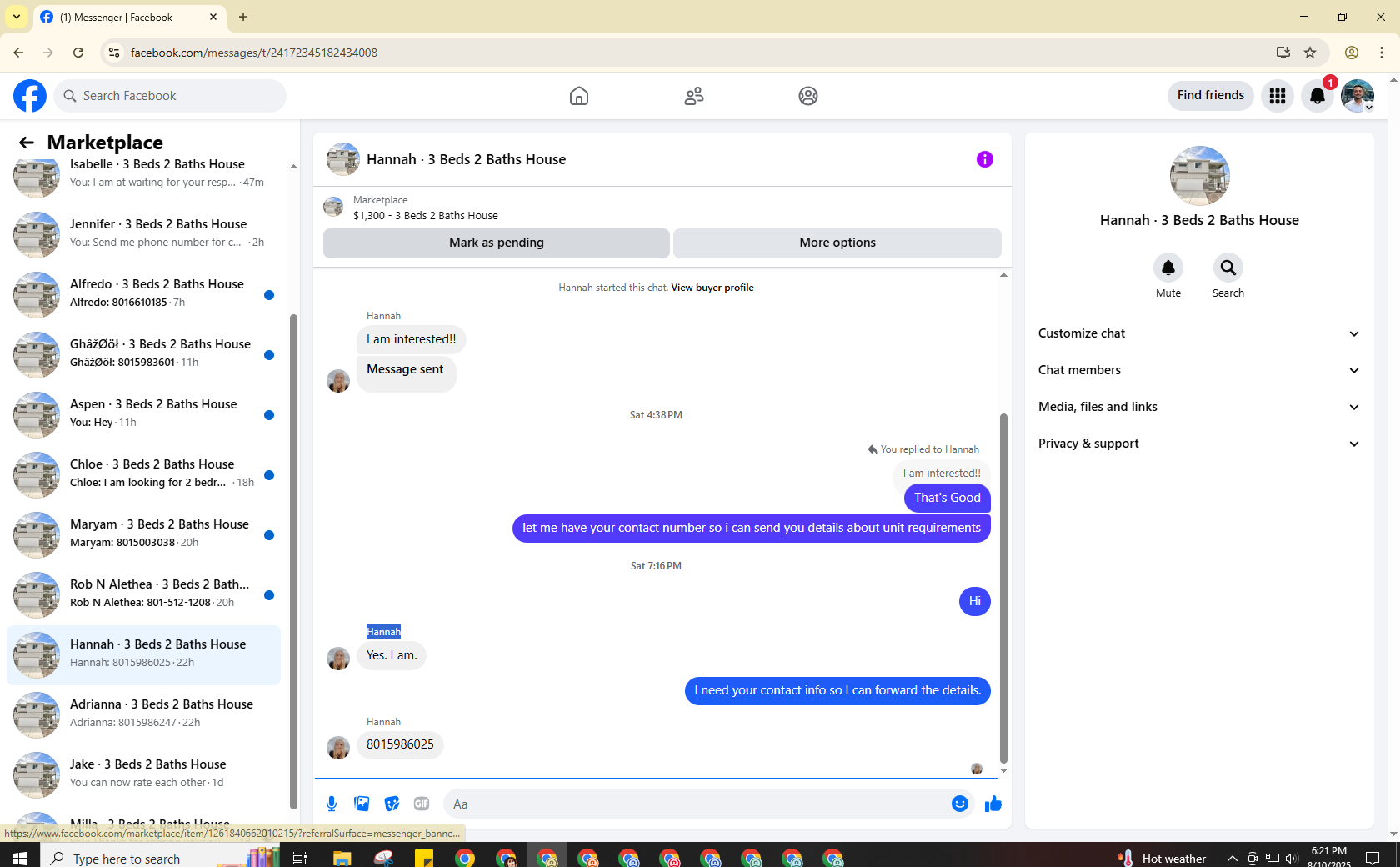Click the browser address bar URL
Screen dimensions: 1400x867
[x=254, y=53]
